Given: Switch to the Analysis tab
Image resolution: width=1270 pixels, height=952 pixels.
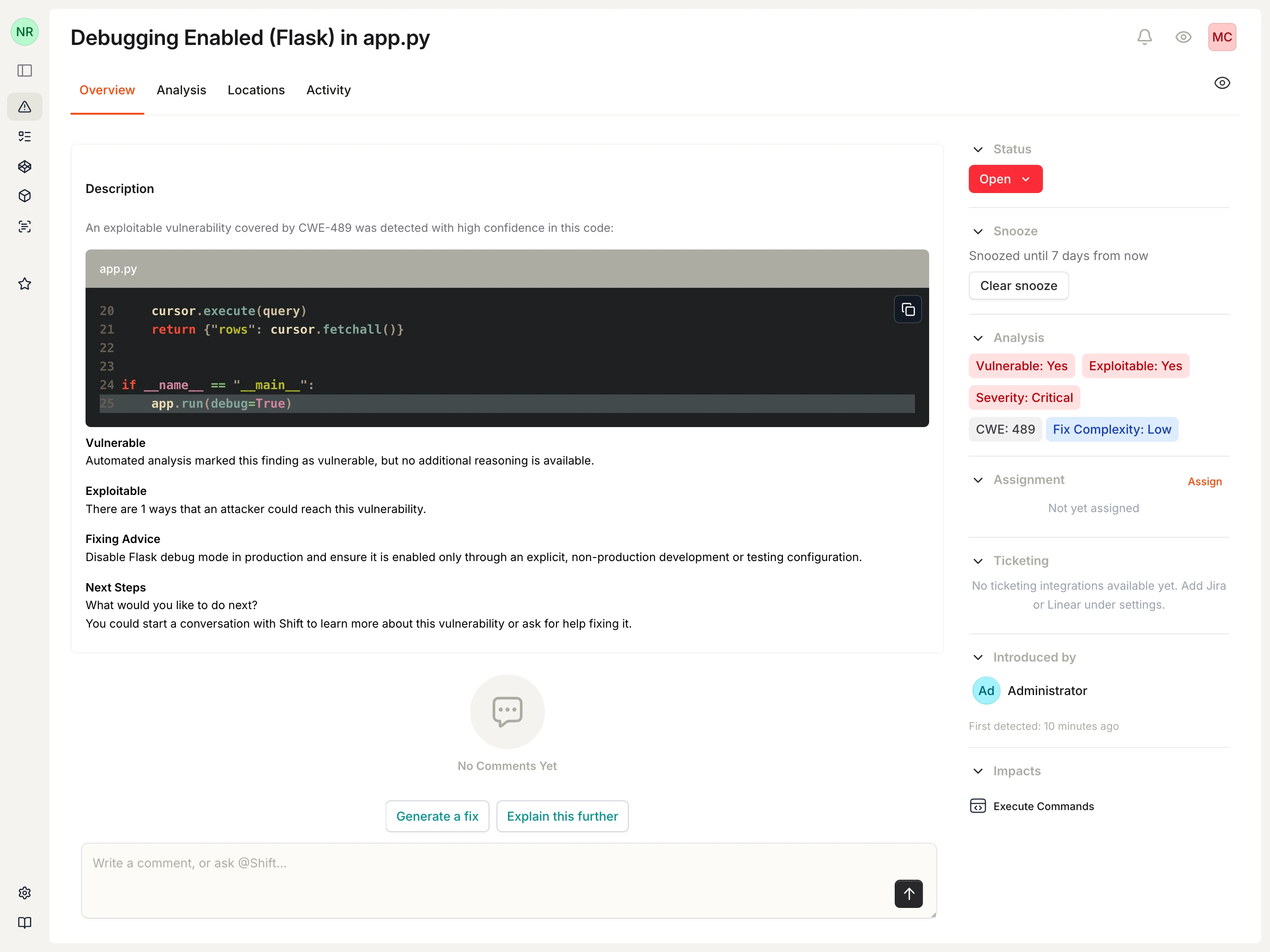Looking at the screenshot, I should (181, 90).
